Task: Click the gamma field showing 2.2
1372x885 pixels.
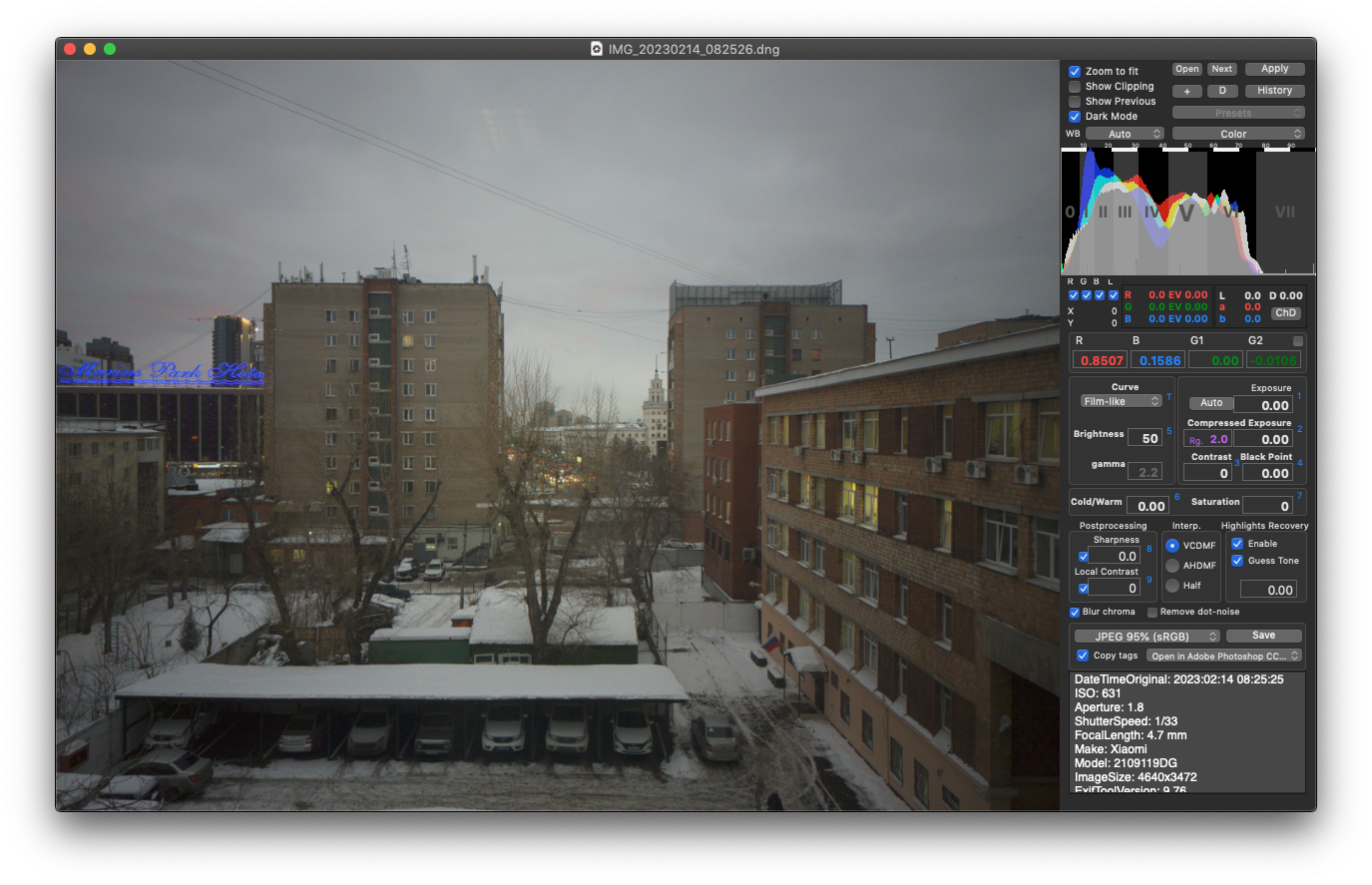Action: tap(1144, 472)
